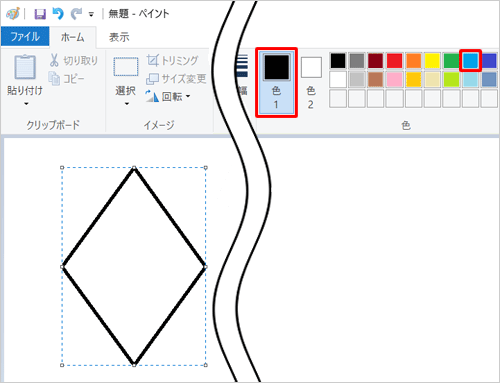Select the 色 1 foreground color box
The image size is (500, 383).
[276, 82]
